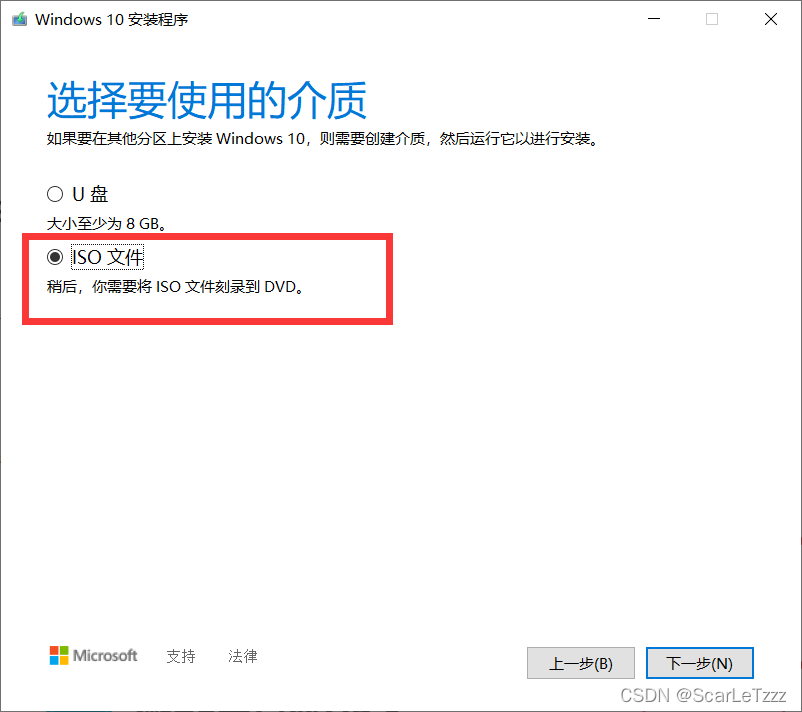
Task: Open the 法律 legal link
Action: (x=242, y=656)
